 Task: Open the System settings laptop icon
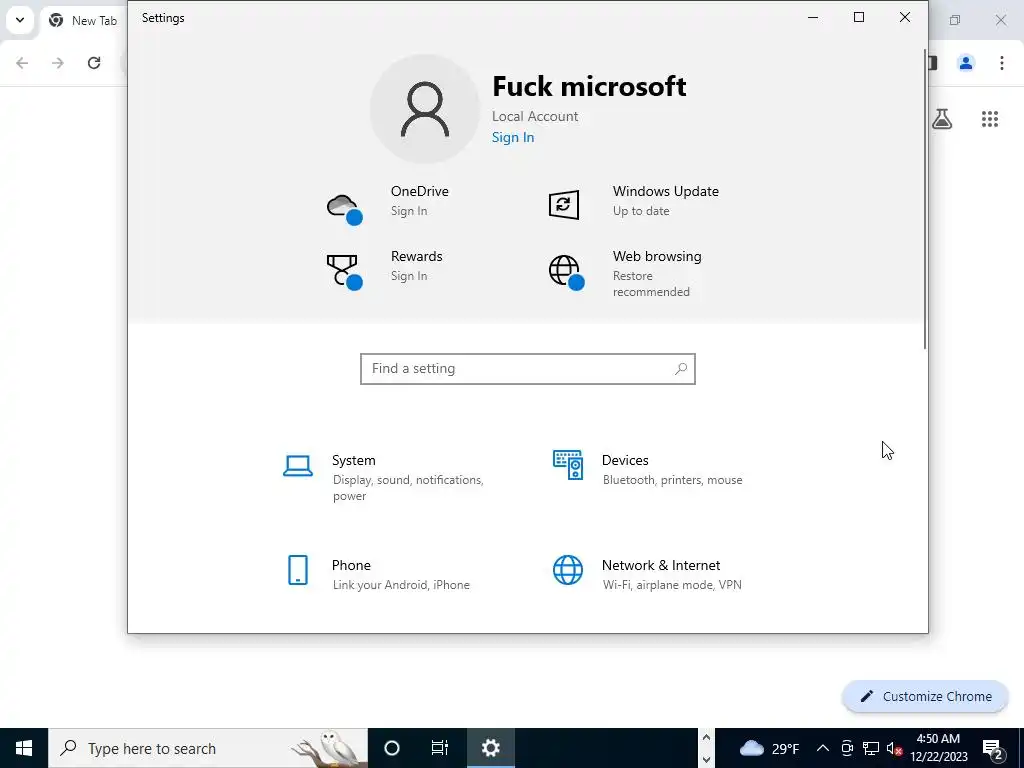coord(298,466)
